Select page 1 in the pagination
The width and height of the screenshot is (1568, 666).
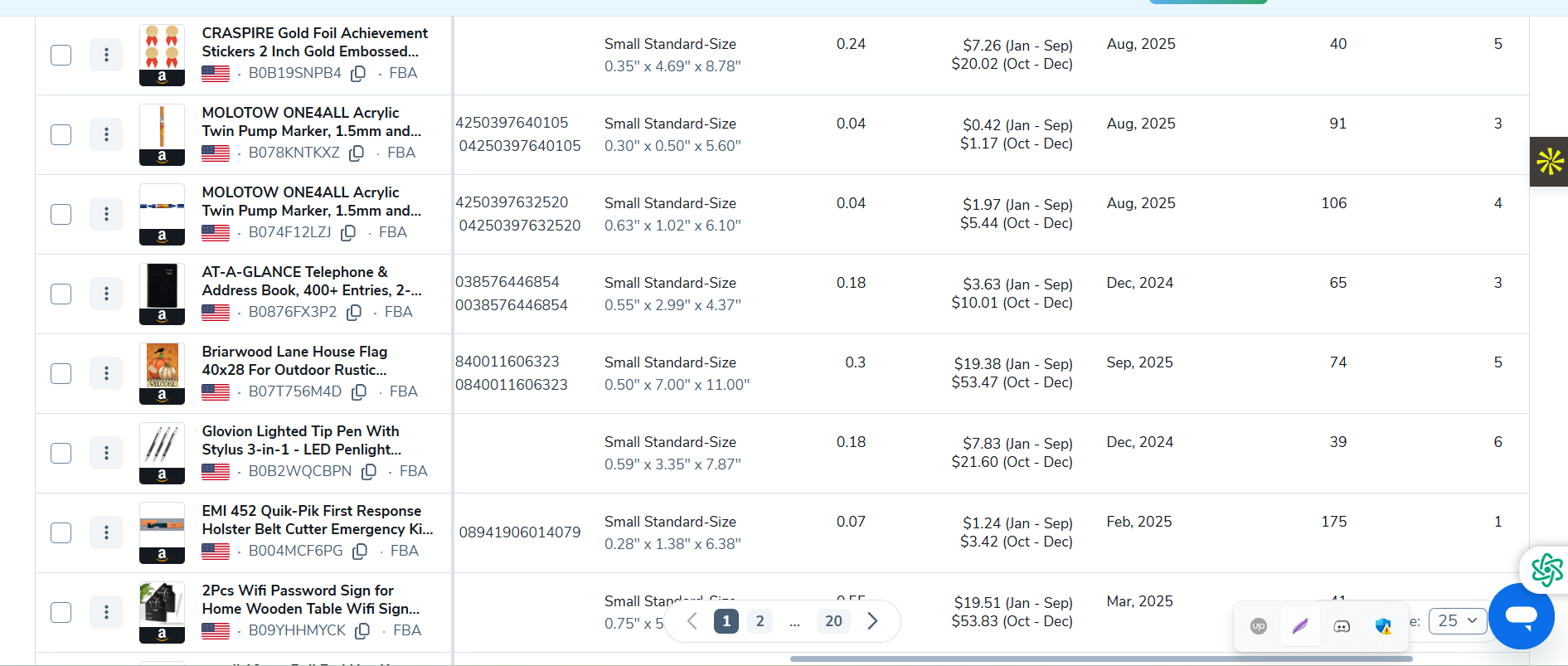click(x=726, y=621)
